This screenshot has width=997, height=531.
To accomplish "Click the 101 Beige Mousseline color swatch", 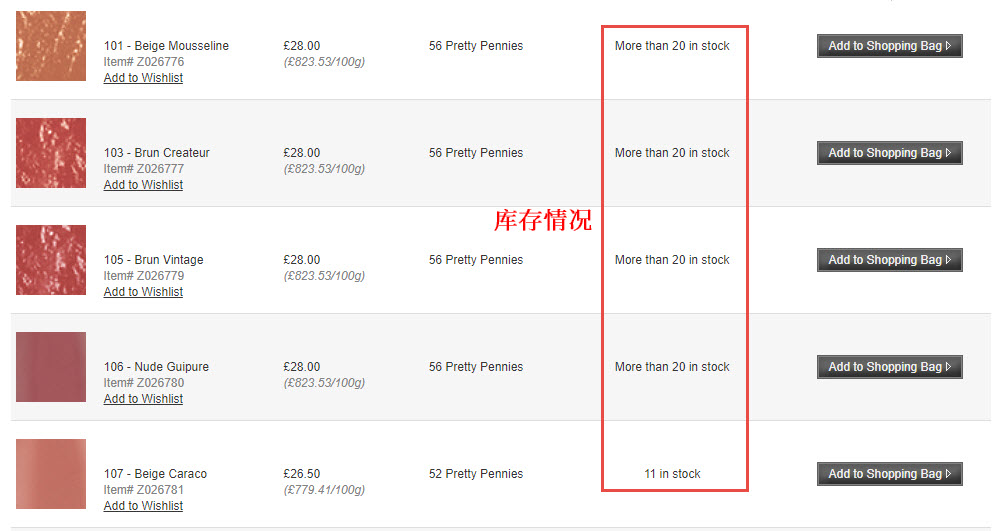I will (51, 46).
